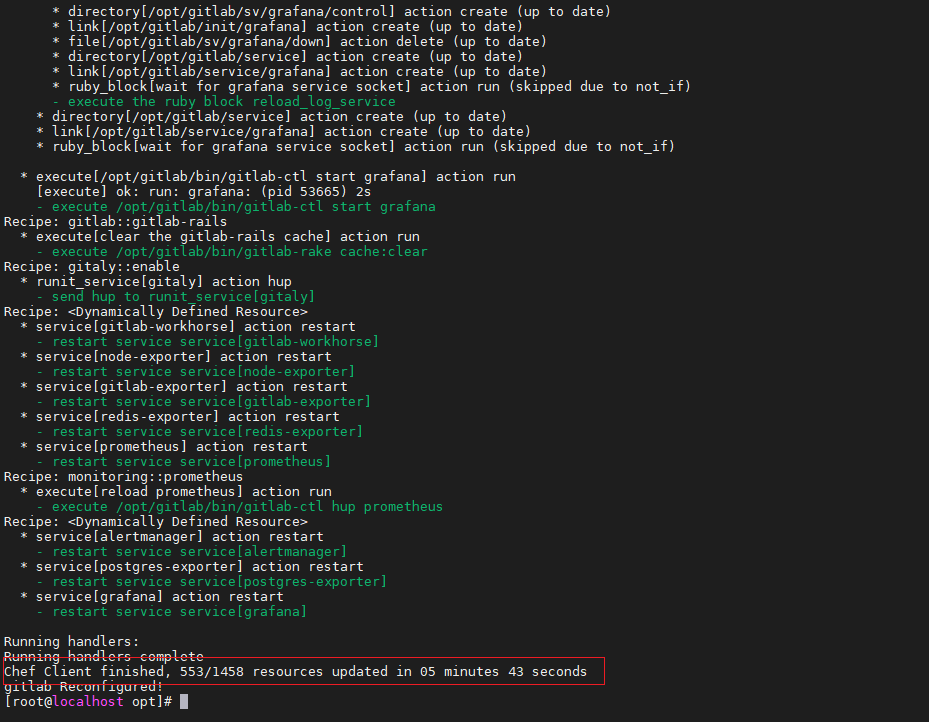The width and height of the screenshot is (929, 722).
Task: Click 'Recipe: monitoring::prometheus' line
Action: [x=123, y=477]
